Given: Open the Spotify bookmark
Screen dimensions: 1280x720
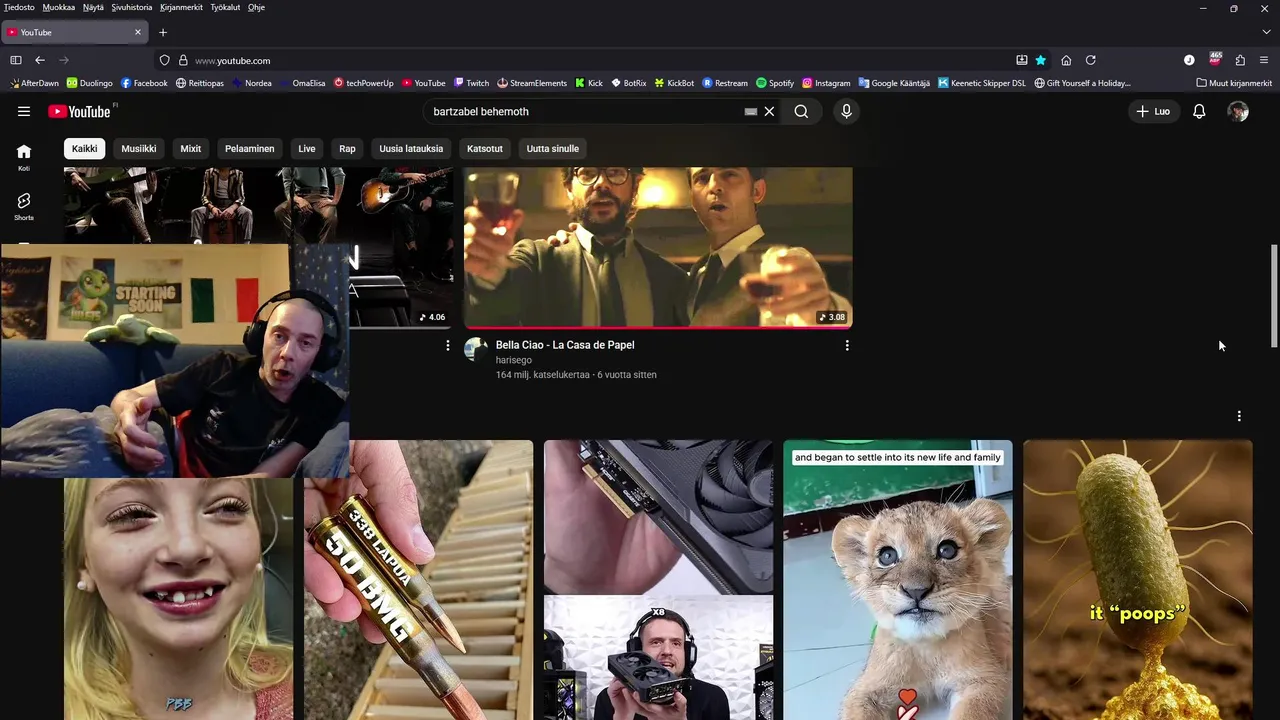Looking at the screenshot, I should [775, 83].
